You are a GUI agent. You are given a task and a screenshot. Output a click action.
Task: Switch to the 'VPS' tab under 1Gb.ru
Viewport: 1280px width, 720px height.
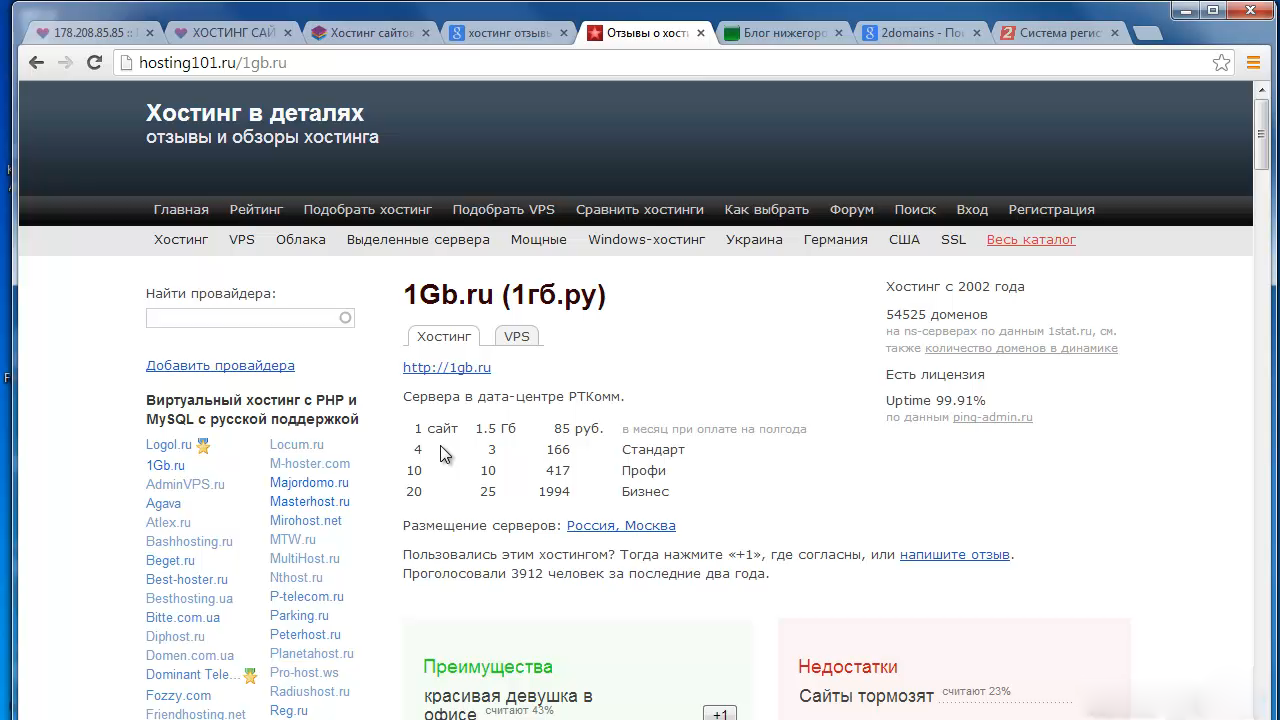pyautogui.click(x=517, y=336)
